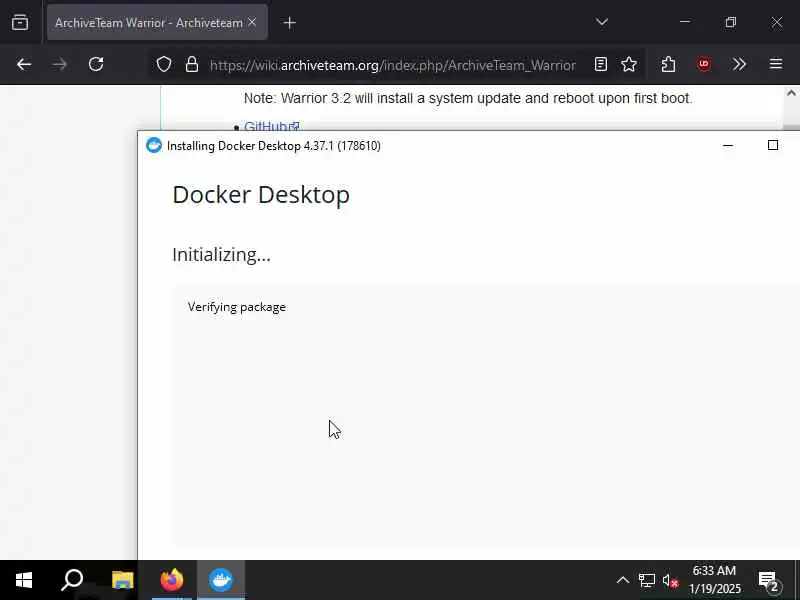
Task: Close the ArchiveTeam Warrior tab
Action: pos(252,22)
